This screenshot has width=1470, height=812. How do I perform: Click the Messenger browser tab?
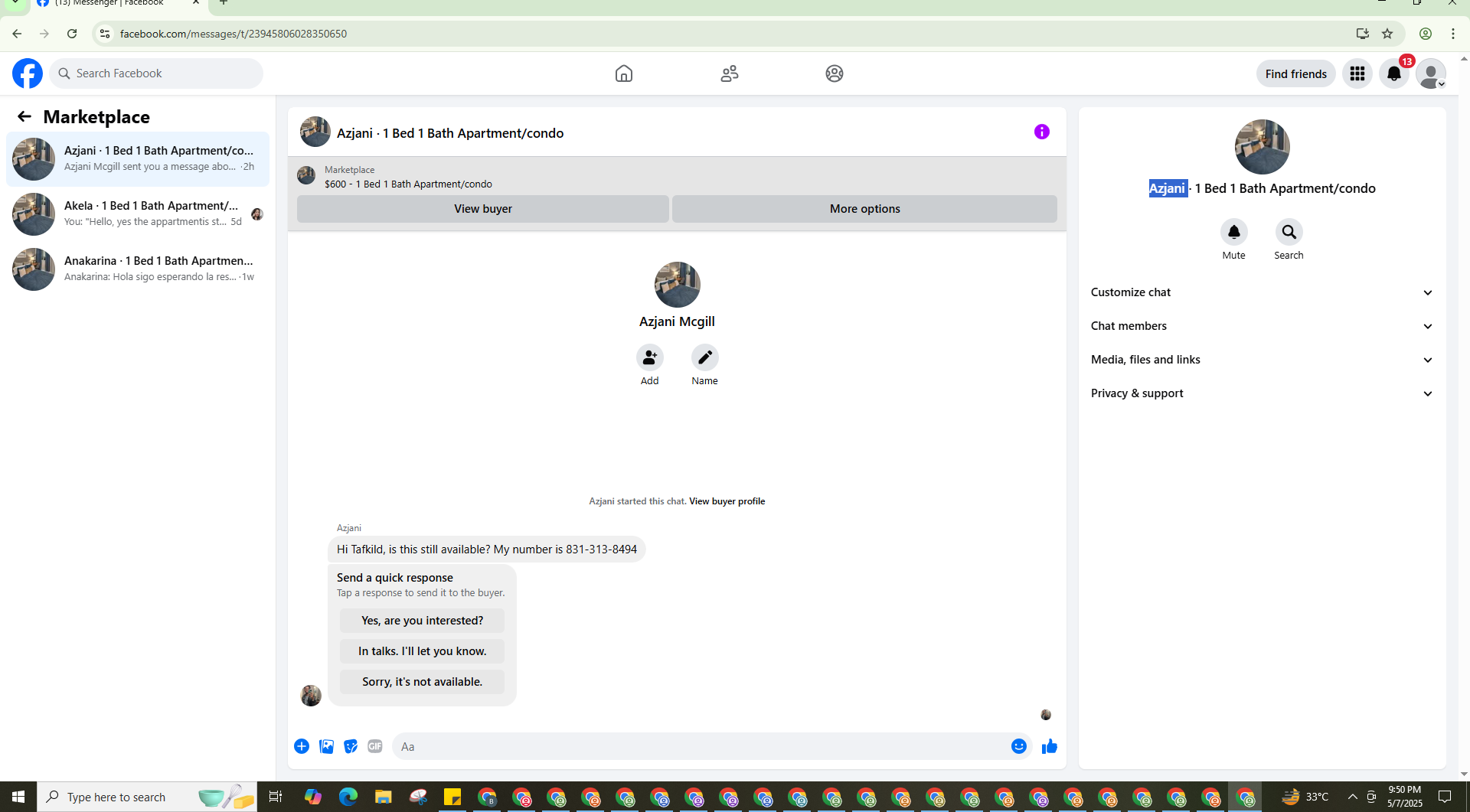119,4
